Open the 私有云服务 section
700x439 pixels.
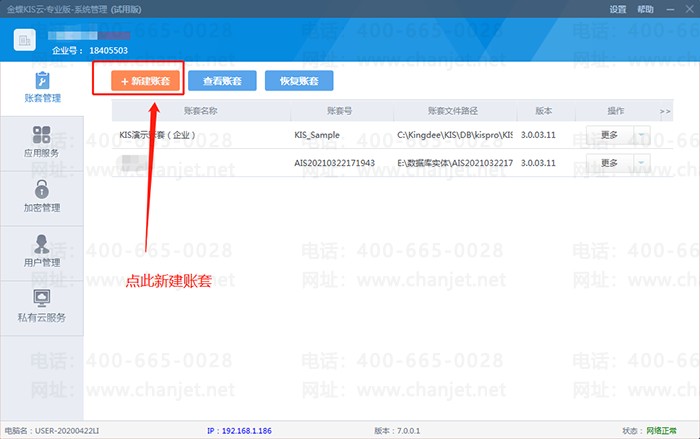coord(42,308)
